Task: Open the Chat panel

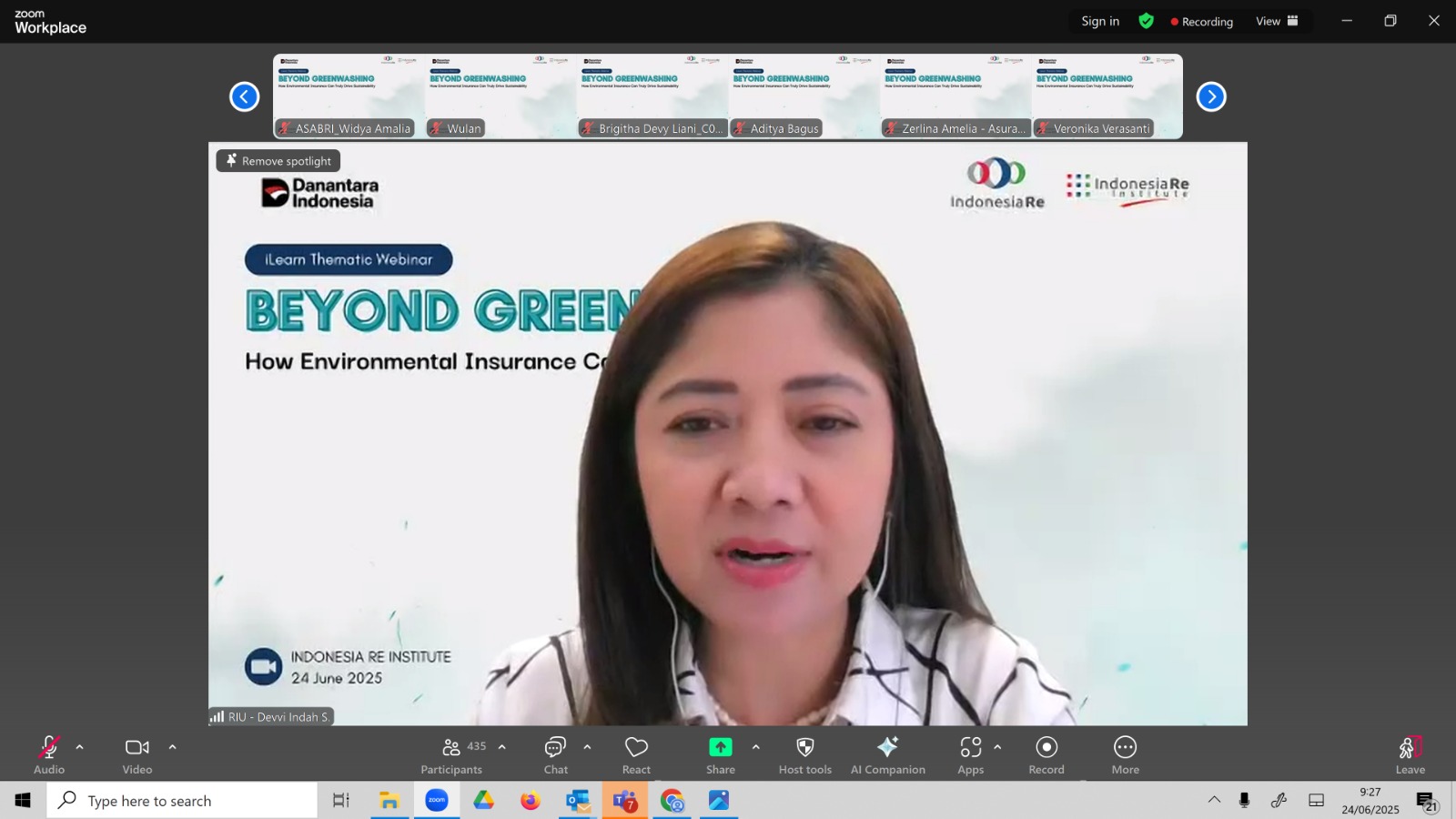Action: point(555,755)
